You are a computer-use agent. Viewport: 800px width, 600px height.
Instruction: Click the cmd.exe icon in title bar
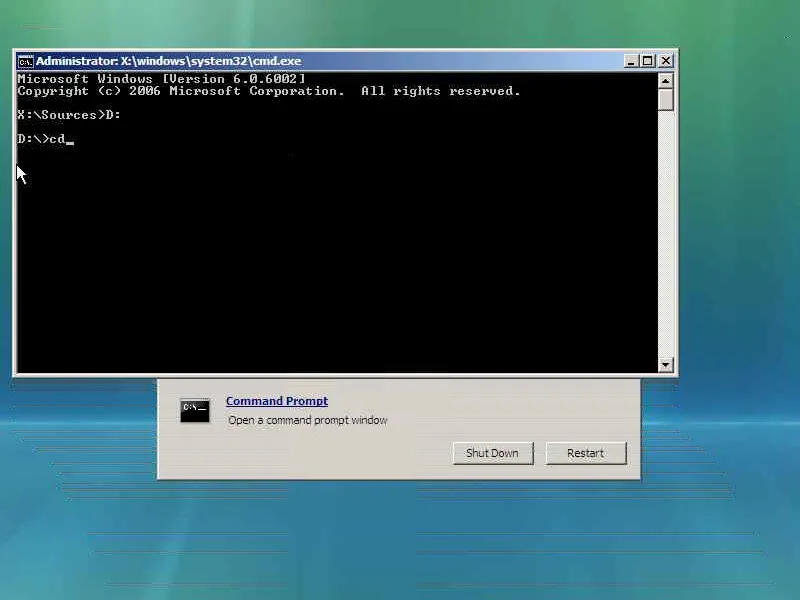[25, 62]
